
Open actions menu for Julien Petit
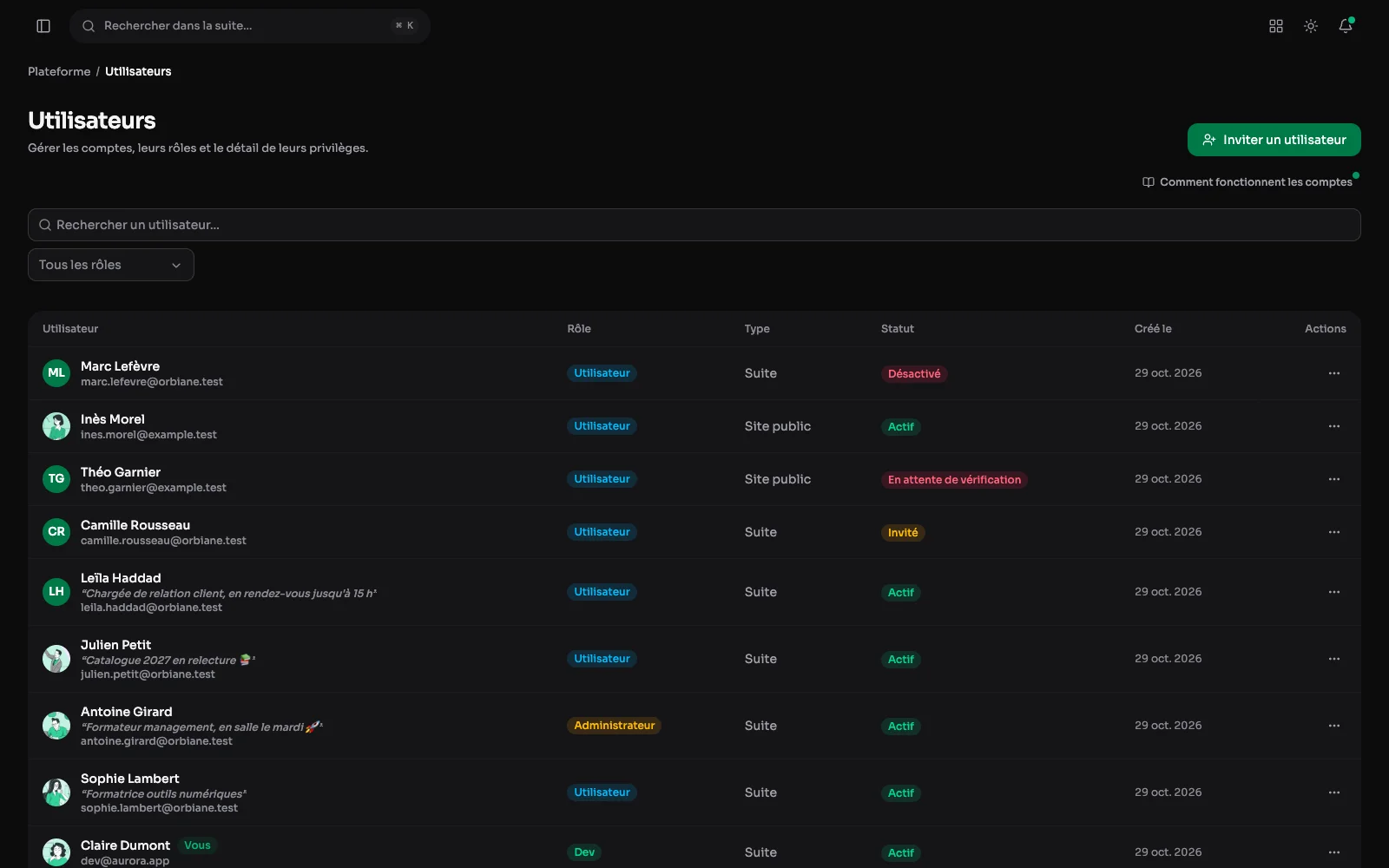1334,659
